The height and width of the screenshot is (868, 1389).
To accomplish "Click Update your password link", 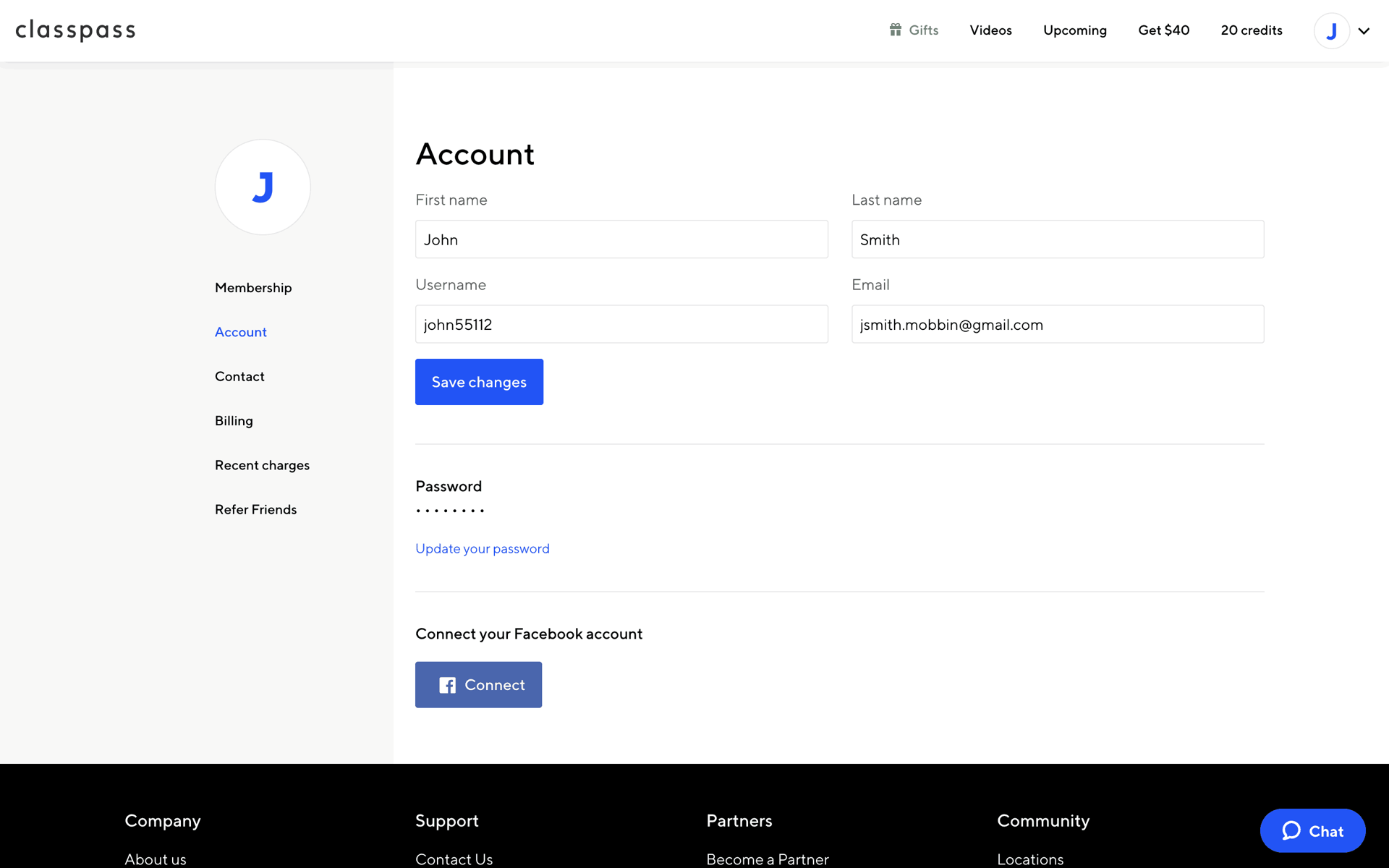I will (483, 548).
